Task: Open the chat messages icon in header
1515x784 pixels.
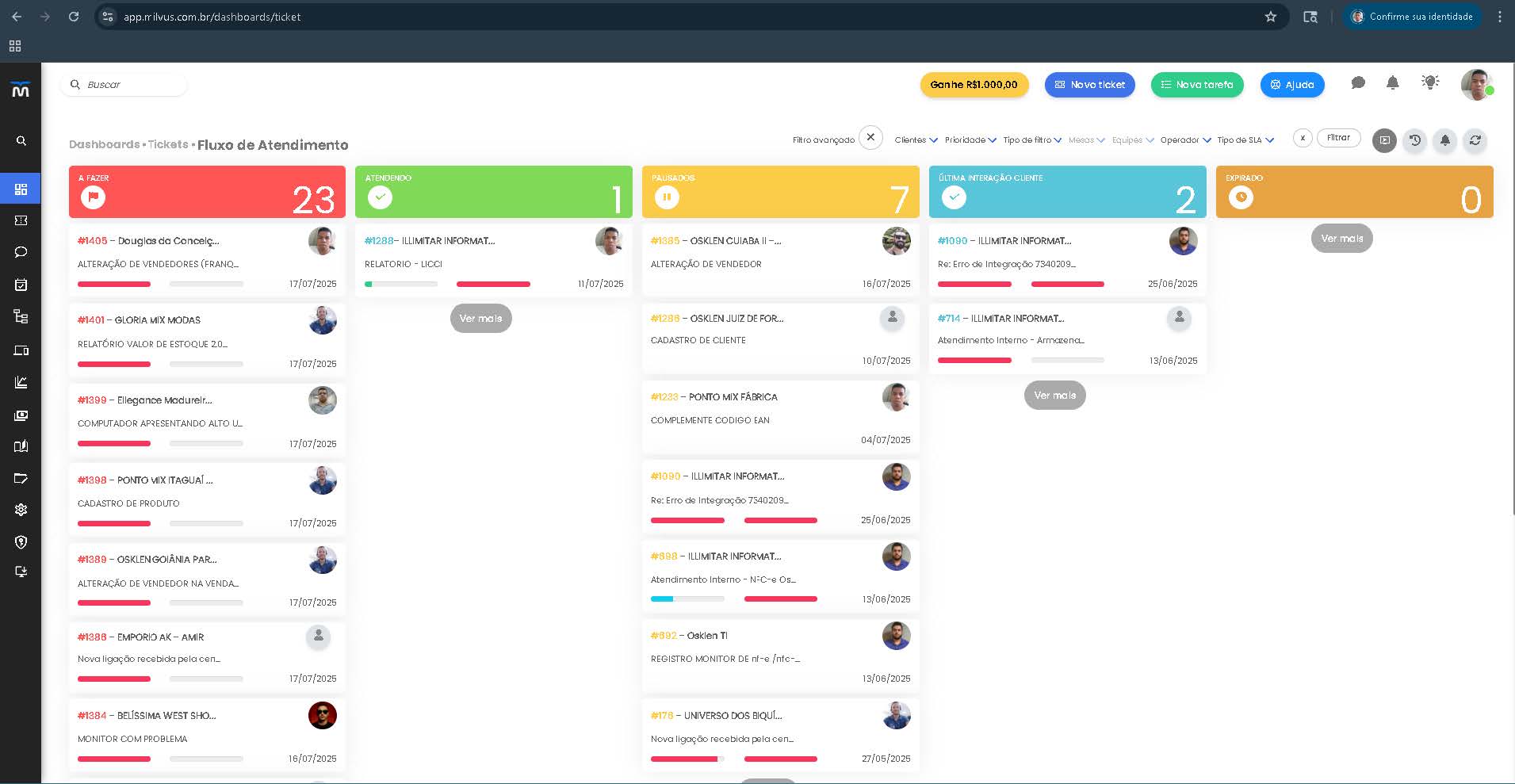Action: [x=1358, y=82]
